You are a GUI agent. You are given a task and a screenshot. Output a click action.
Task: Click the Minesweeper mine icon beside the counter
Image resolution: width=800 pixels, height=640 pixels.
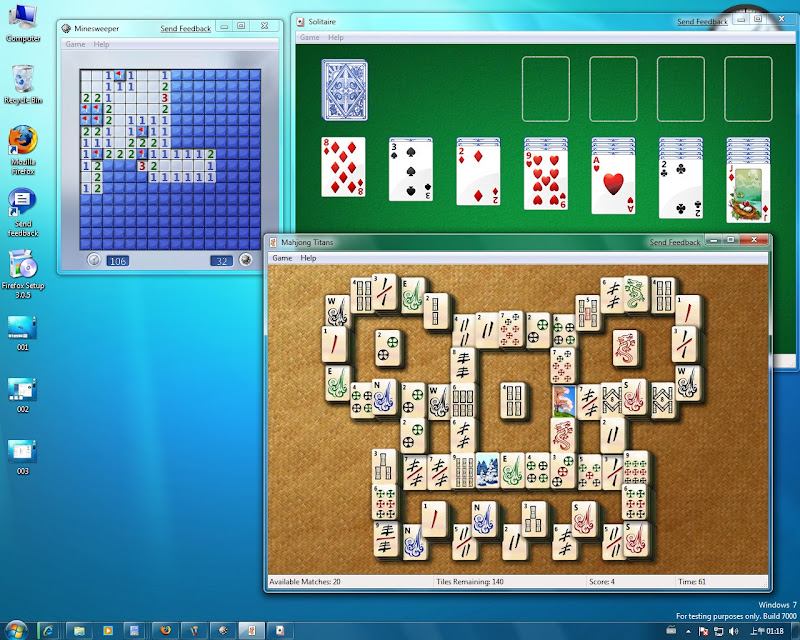pos(245,260)
